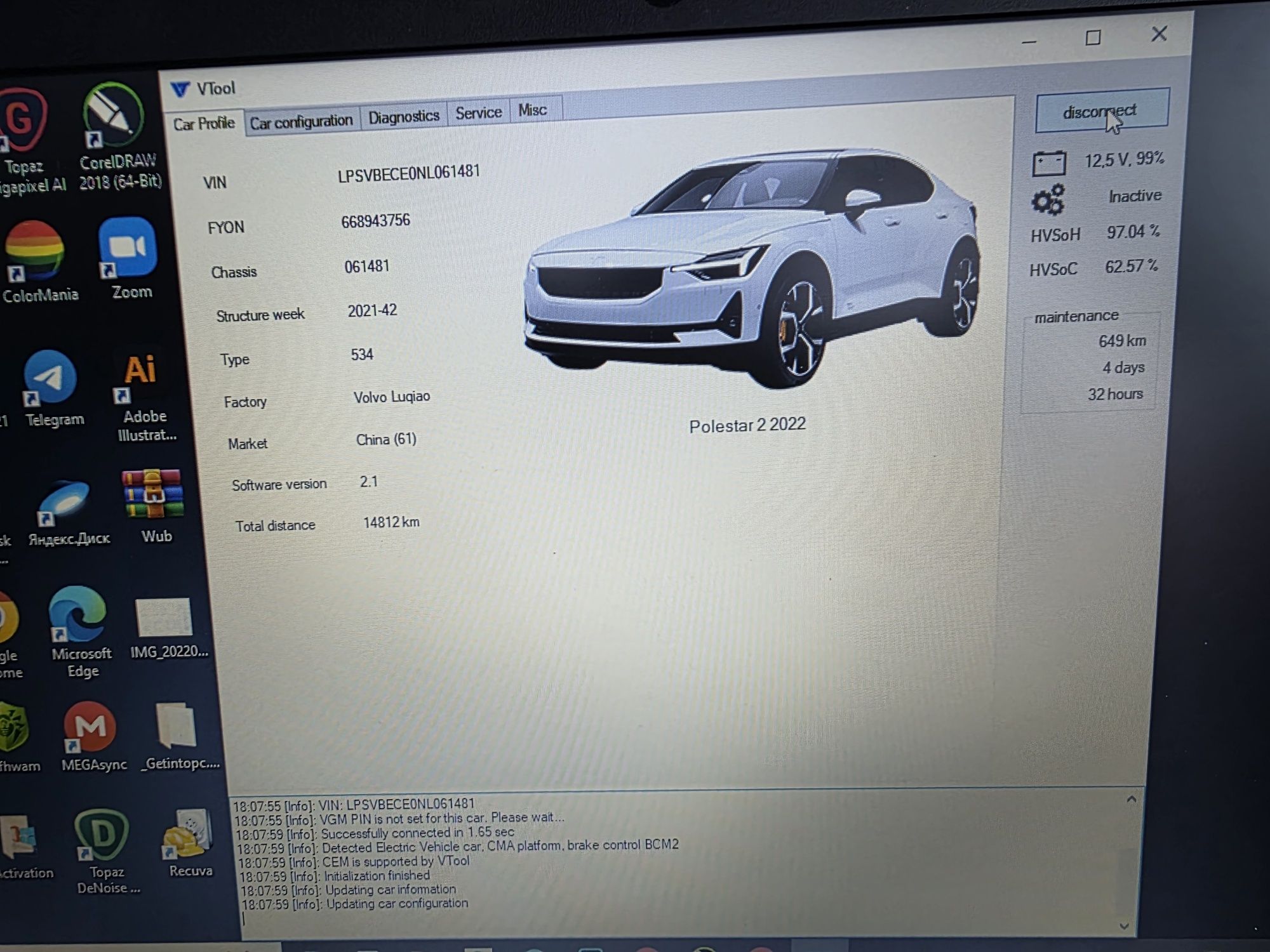Click the HVSoH 97.04 % value
The width and height of the screenshot is (1270, 952).
click(1133, 232)
